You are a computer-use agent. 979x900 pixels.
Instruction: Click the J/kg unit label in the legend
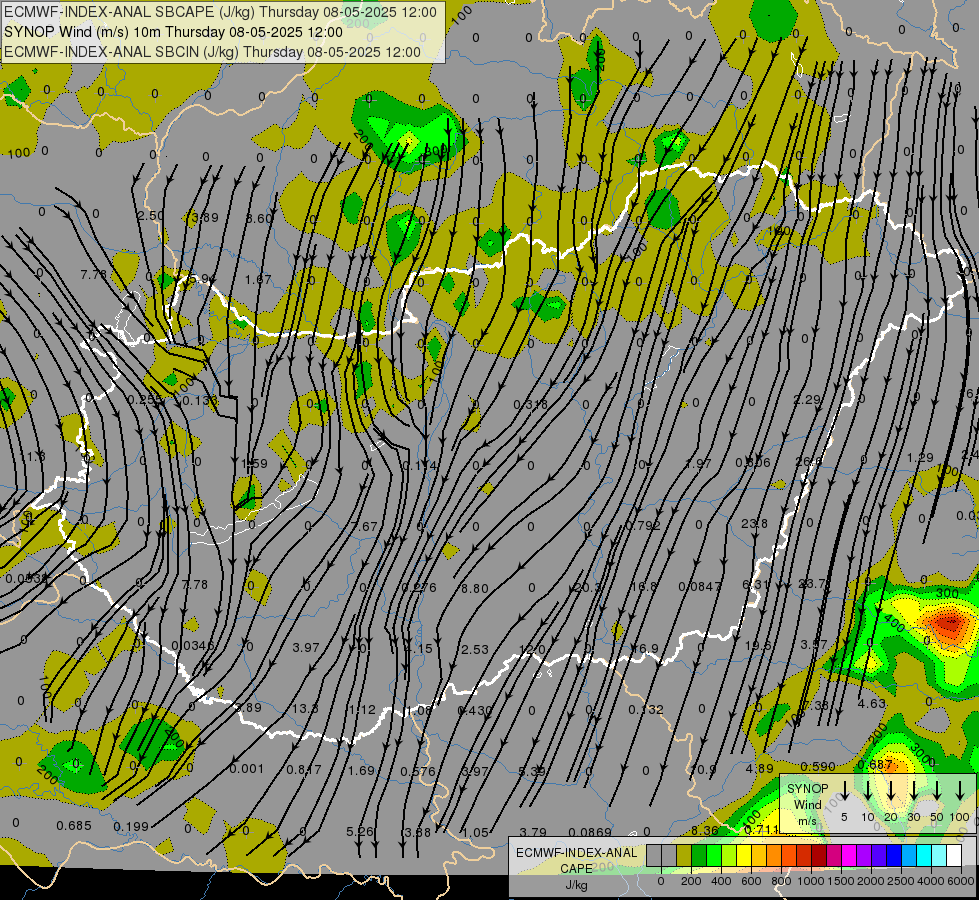click(576, 885)
